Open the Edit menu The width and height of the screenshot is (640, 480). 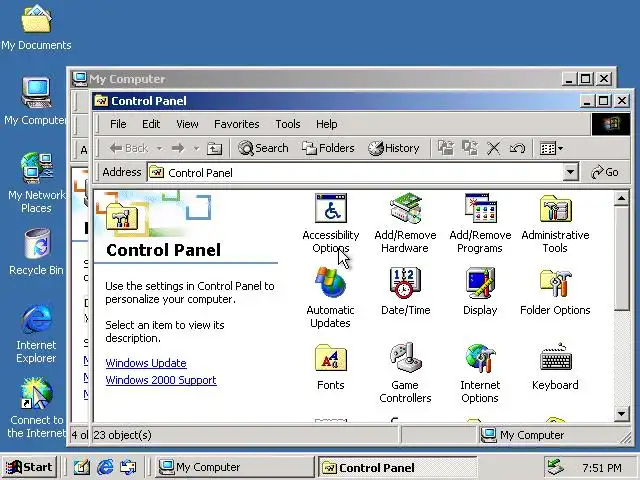pyautogui.click(x=151, y=124)
